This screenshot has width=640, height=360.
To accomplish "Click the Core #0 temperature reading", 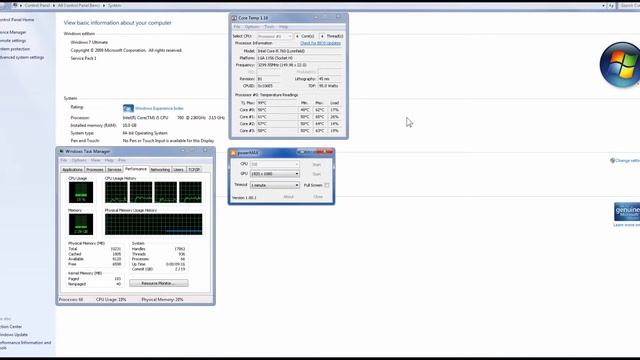I will (x=277, y=110).
